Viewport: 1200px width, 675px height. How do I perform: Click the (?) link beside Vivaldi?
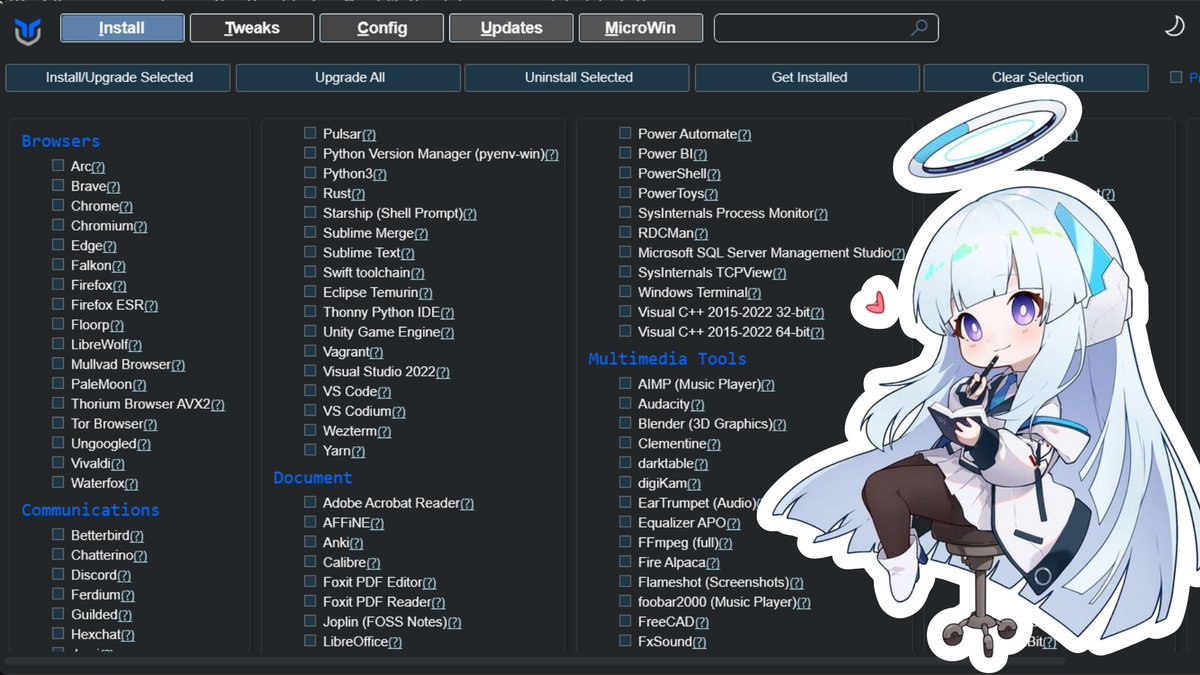[x=117, y=464]
